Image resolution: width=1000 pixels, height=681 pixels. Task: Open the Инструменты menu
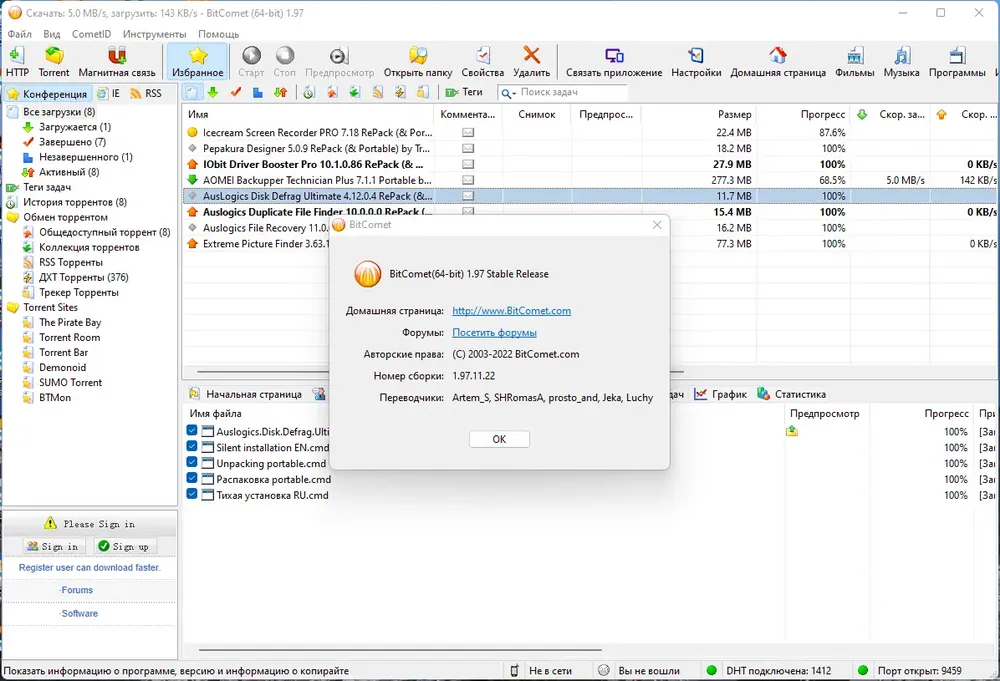point(154,34)
